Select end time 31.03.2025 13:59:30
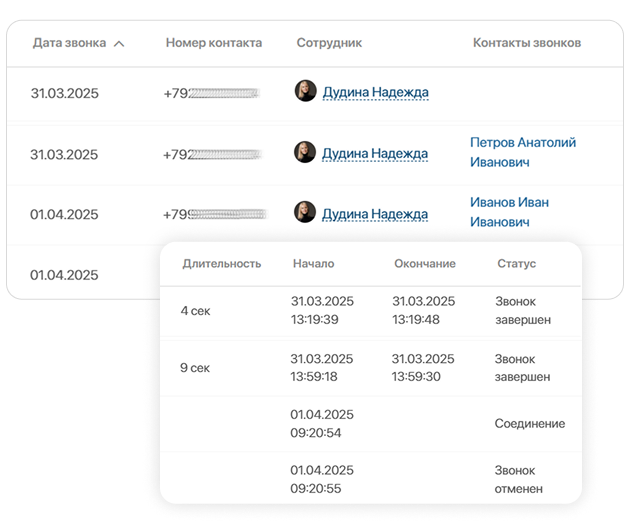This screenshot has height=524, width=632. (423, 368)
